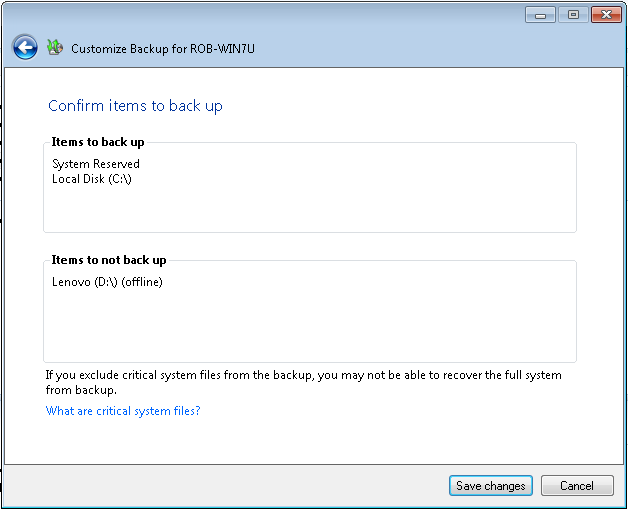Maximize the Customize Backup window
Image resolution: width=628 pixels, height=509 pixels.
click(x=573, y=15)
